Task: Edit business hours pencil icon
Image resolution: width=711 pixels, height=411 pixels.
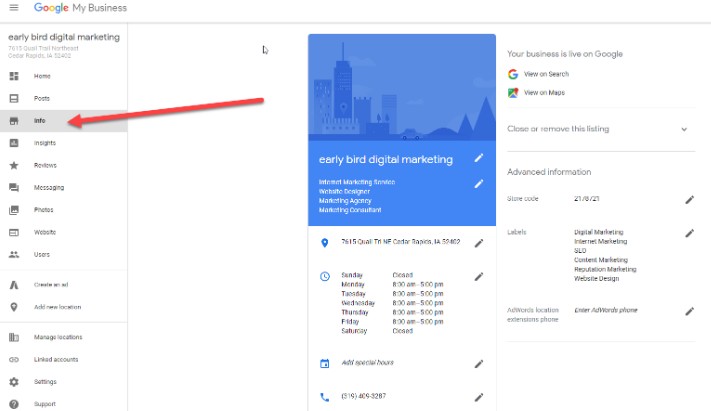Action: pyautogui.click(x=479, y=276)
